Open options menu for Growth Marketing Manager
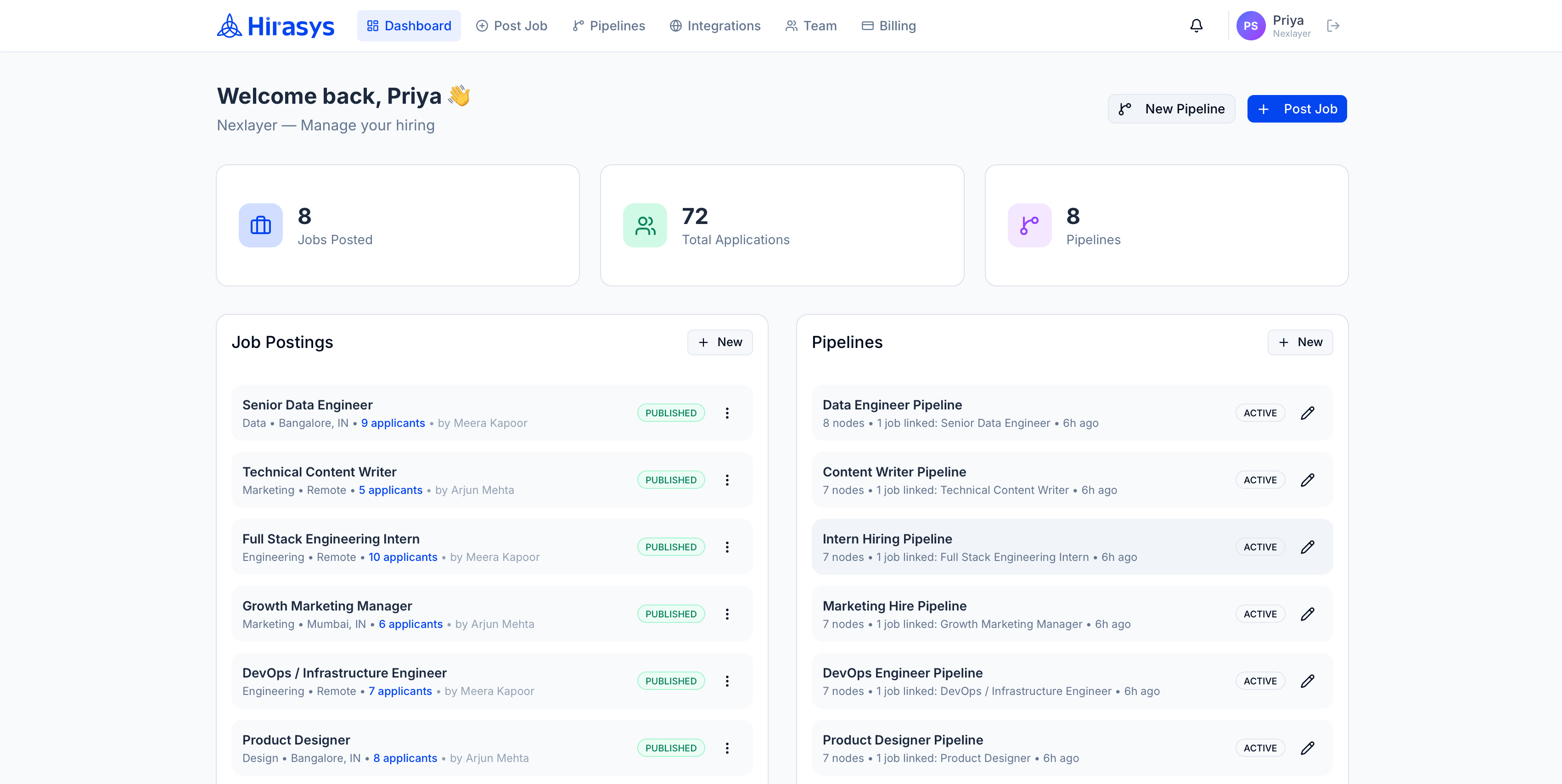Image resolution: width=1562 pixels, height=784 pixels. point(727,614)
